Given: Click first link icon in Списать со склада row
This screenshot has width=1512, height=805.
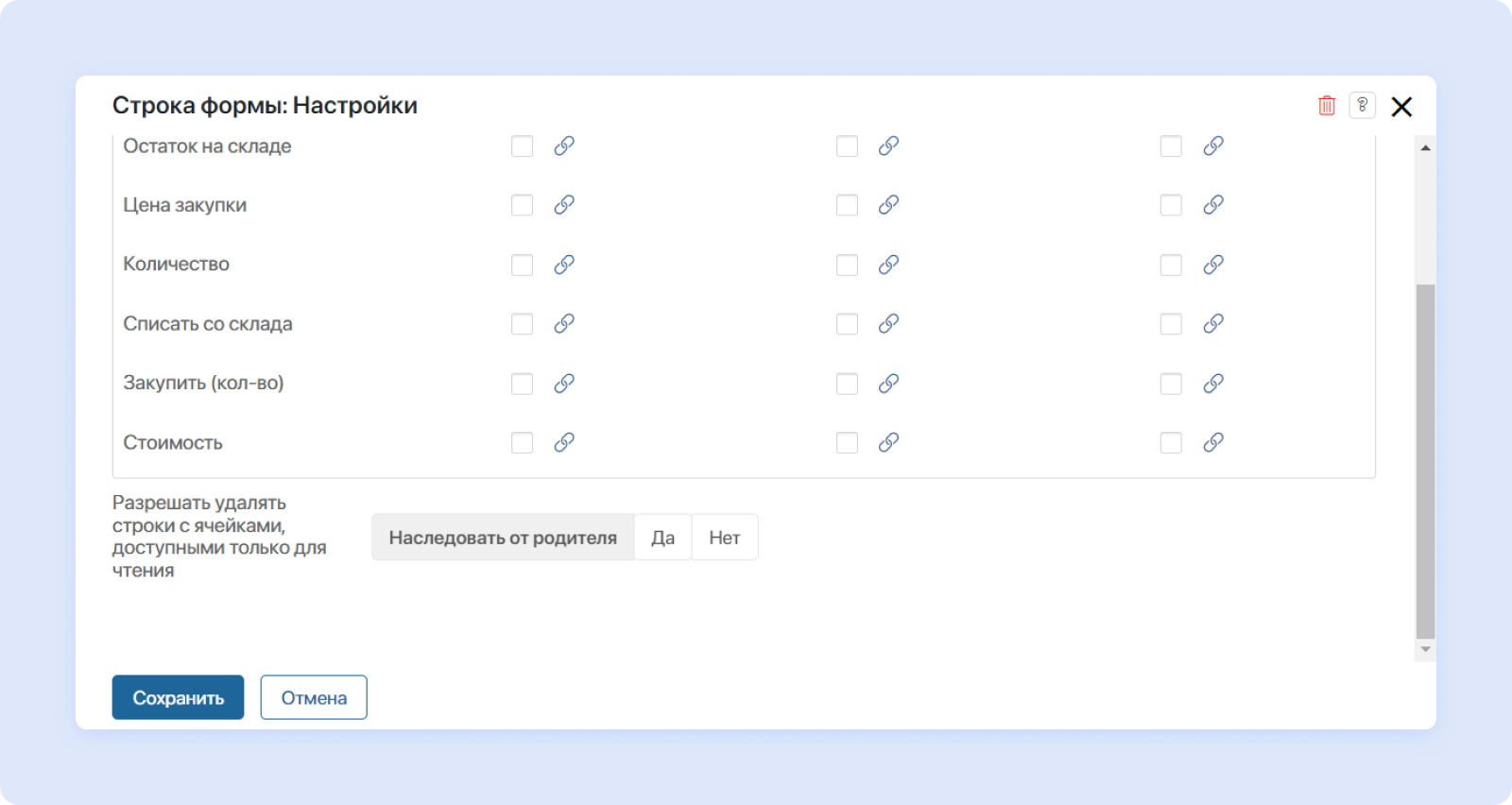Looking at the screenshot, I should click(564, 324).
